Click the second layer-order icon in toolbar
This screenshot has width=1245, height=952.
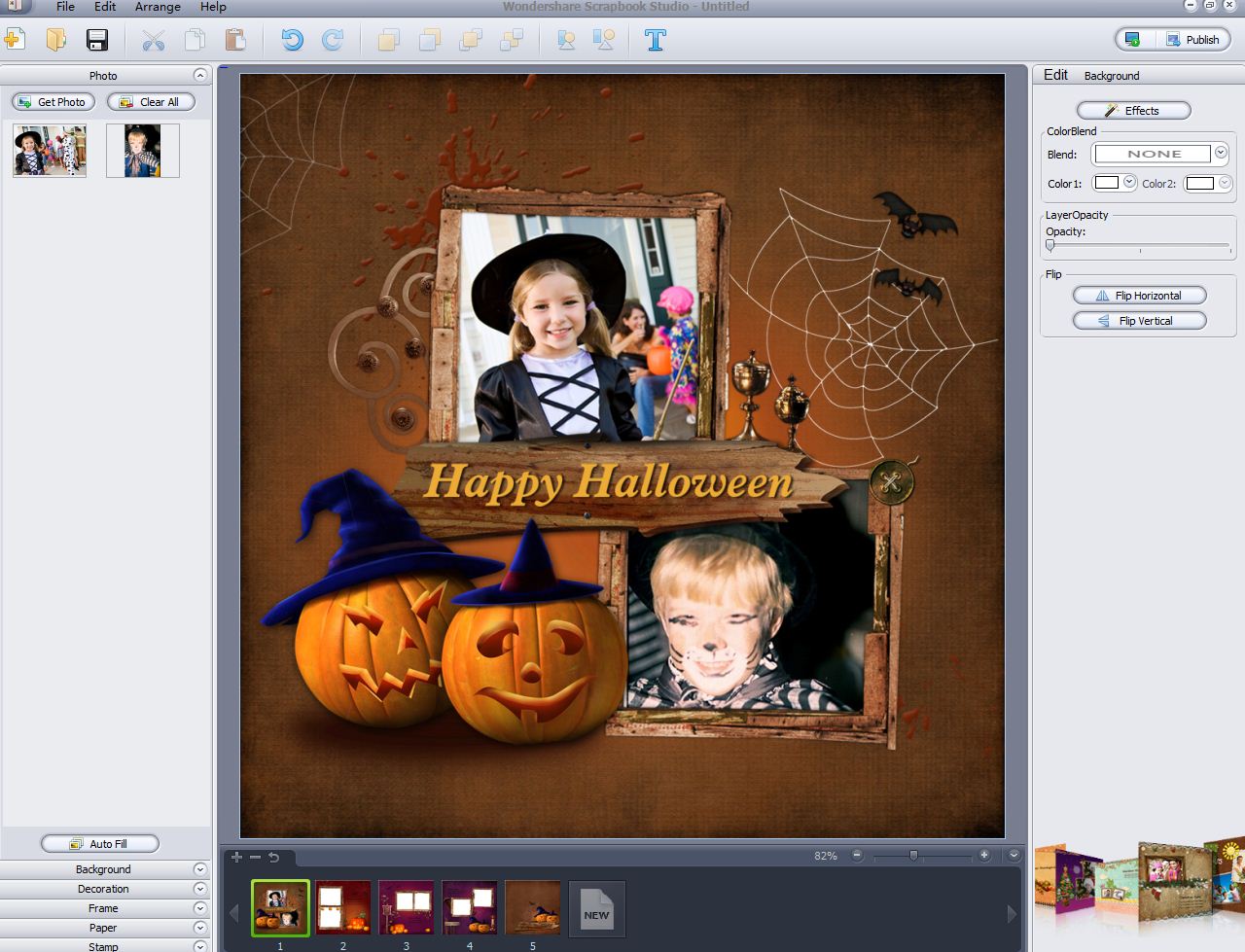[x=430, y=40]
